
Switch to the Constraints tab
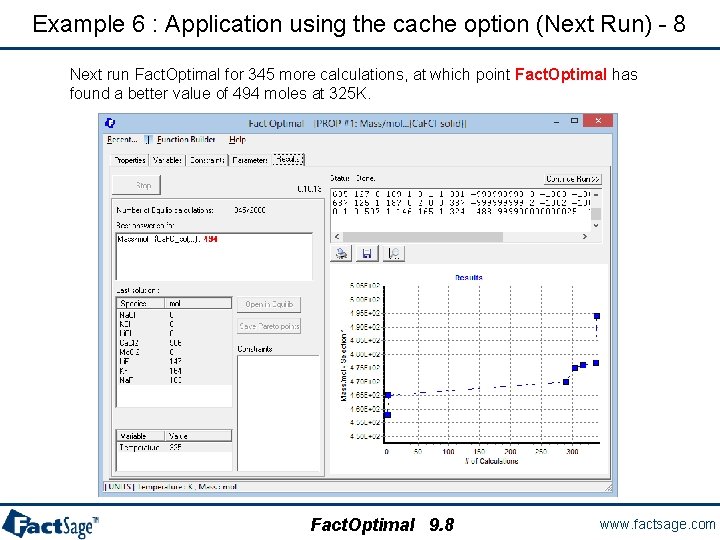tap(207, 160)
